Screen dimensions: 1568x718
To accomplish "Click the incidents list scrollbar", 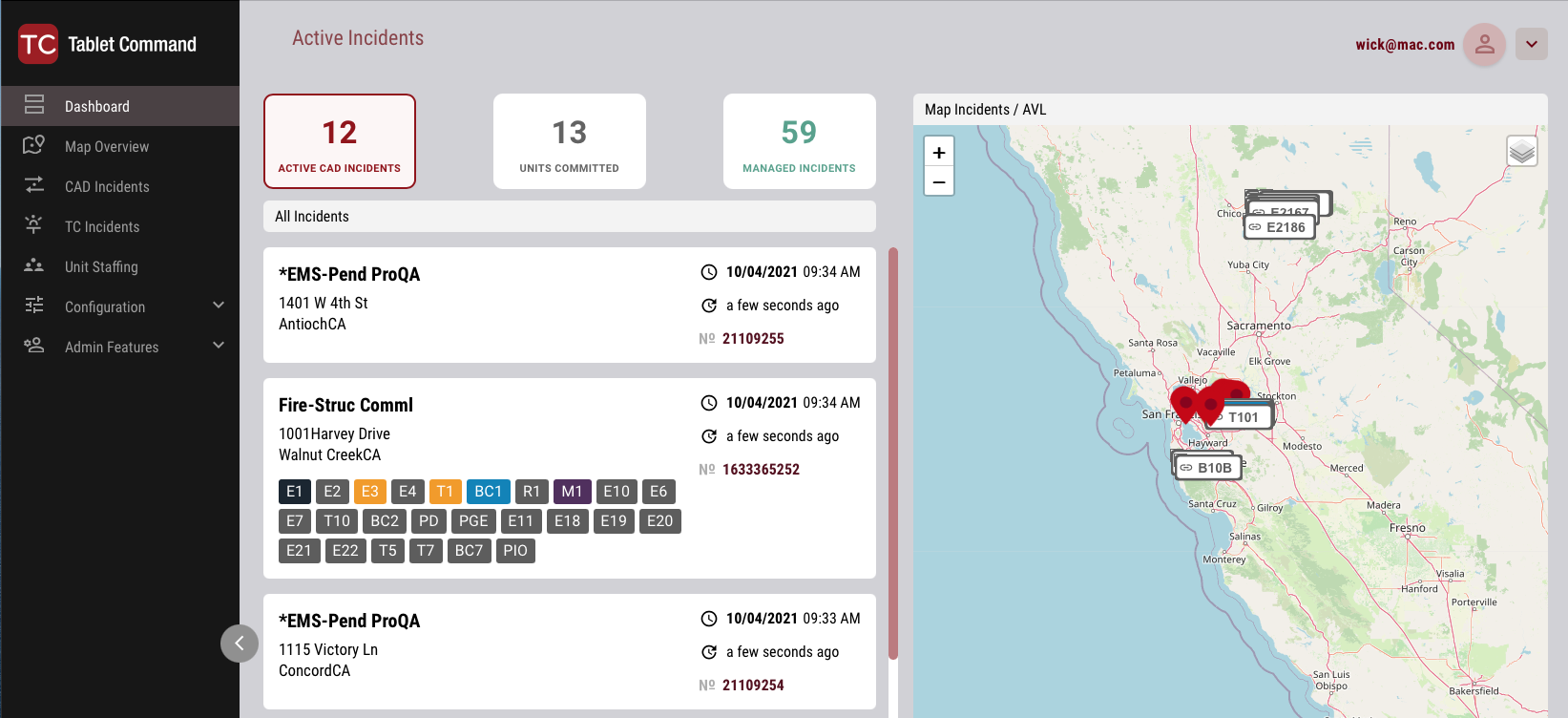I will tap(893, 454).
